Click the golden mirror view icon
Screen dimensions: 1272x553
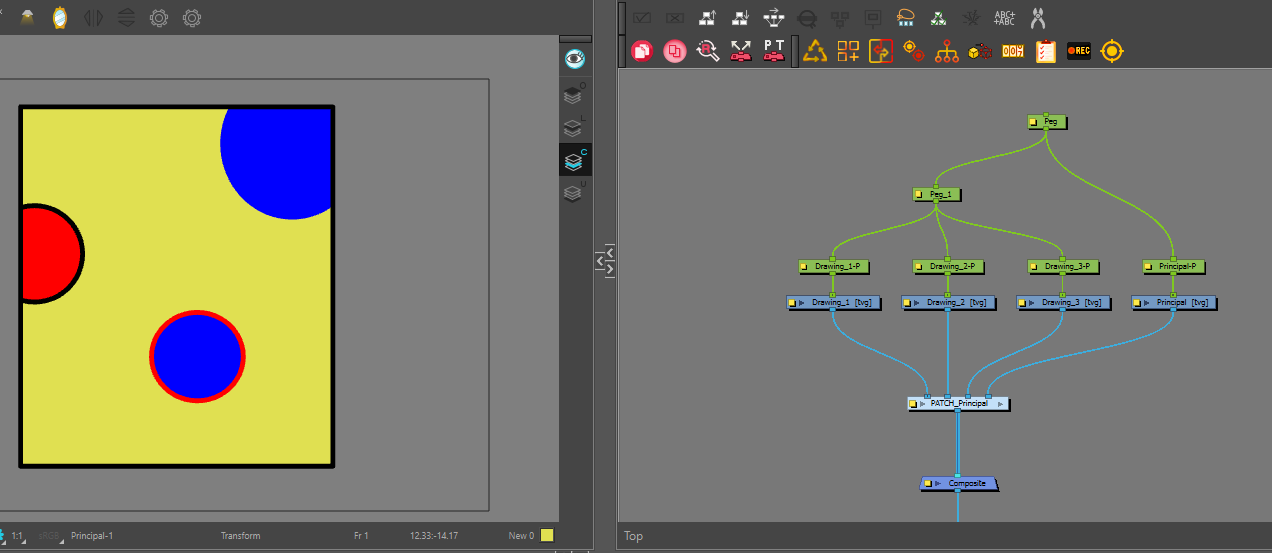60,17
